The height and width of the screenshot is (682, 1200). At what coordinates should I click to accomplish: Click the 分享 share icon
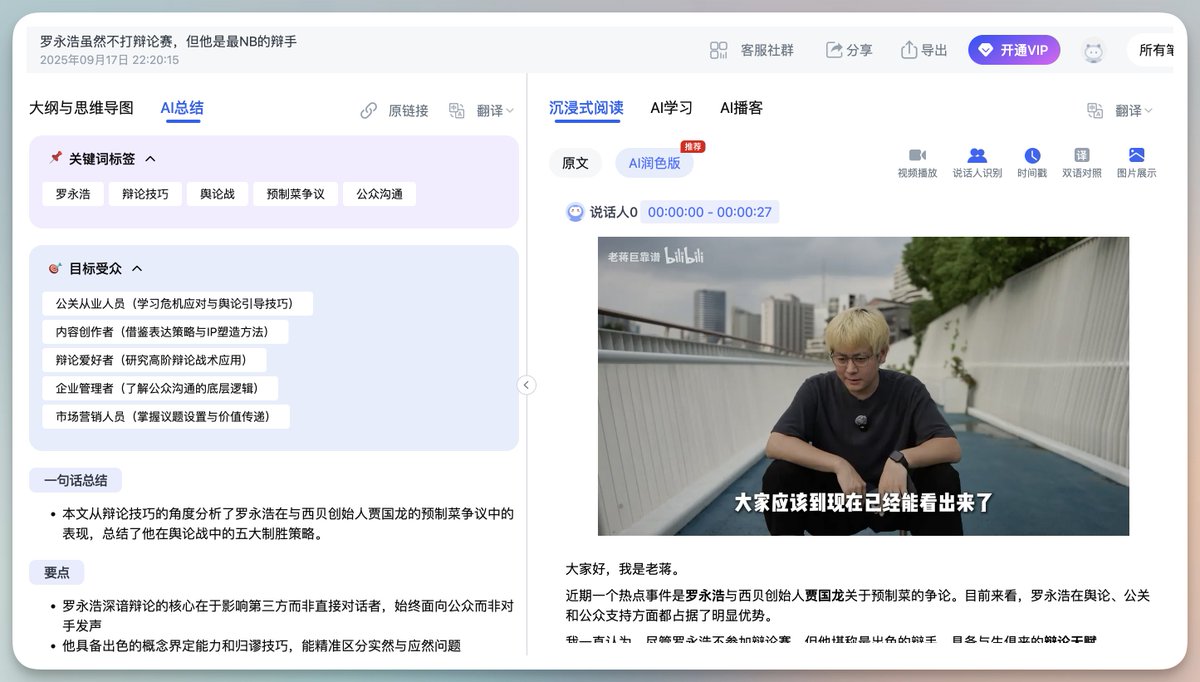(834, 50)
